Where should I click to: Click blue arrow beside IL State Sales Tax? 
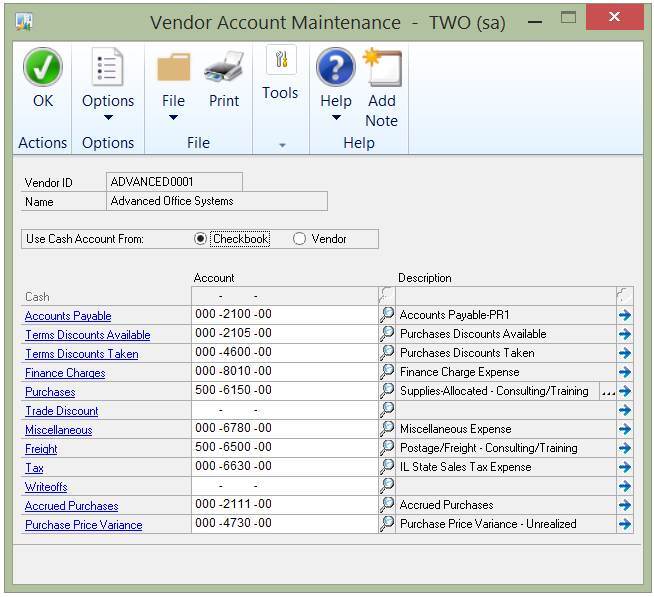625,467
